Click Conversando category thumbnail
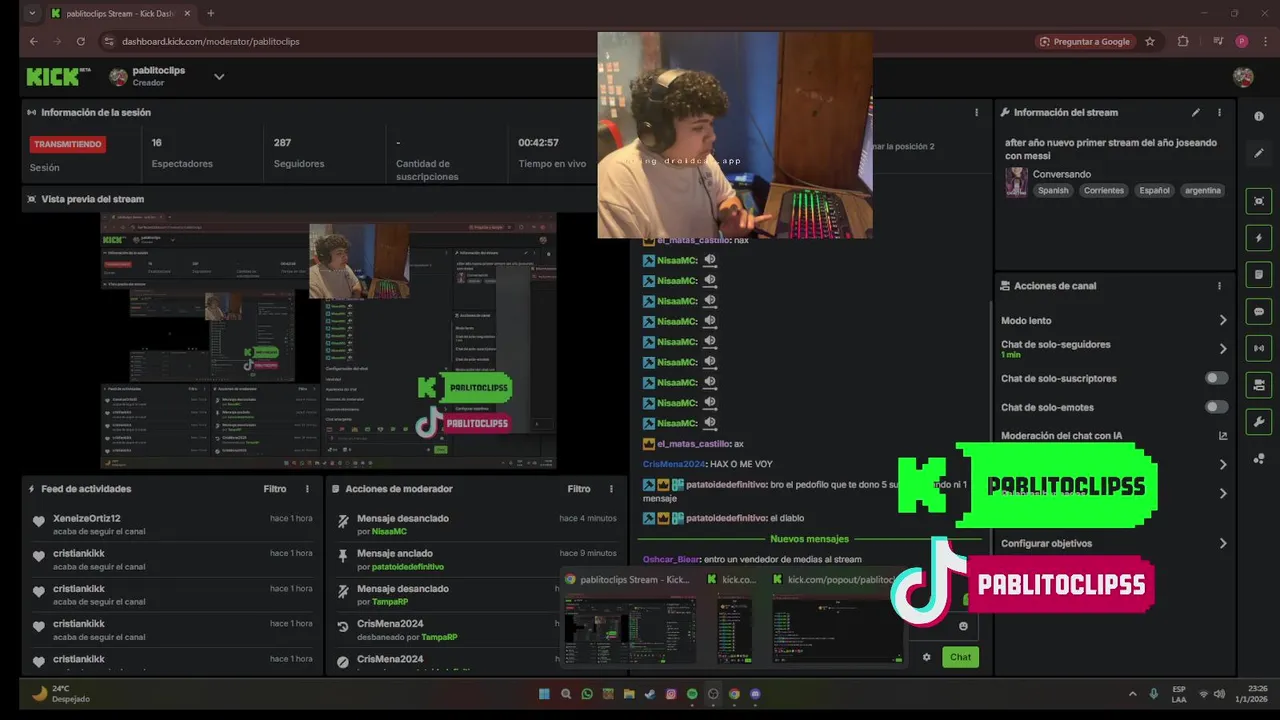The width and height of the screenshot is (1280, 720). [x=1016, y=182]
